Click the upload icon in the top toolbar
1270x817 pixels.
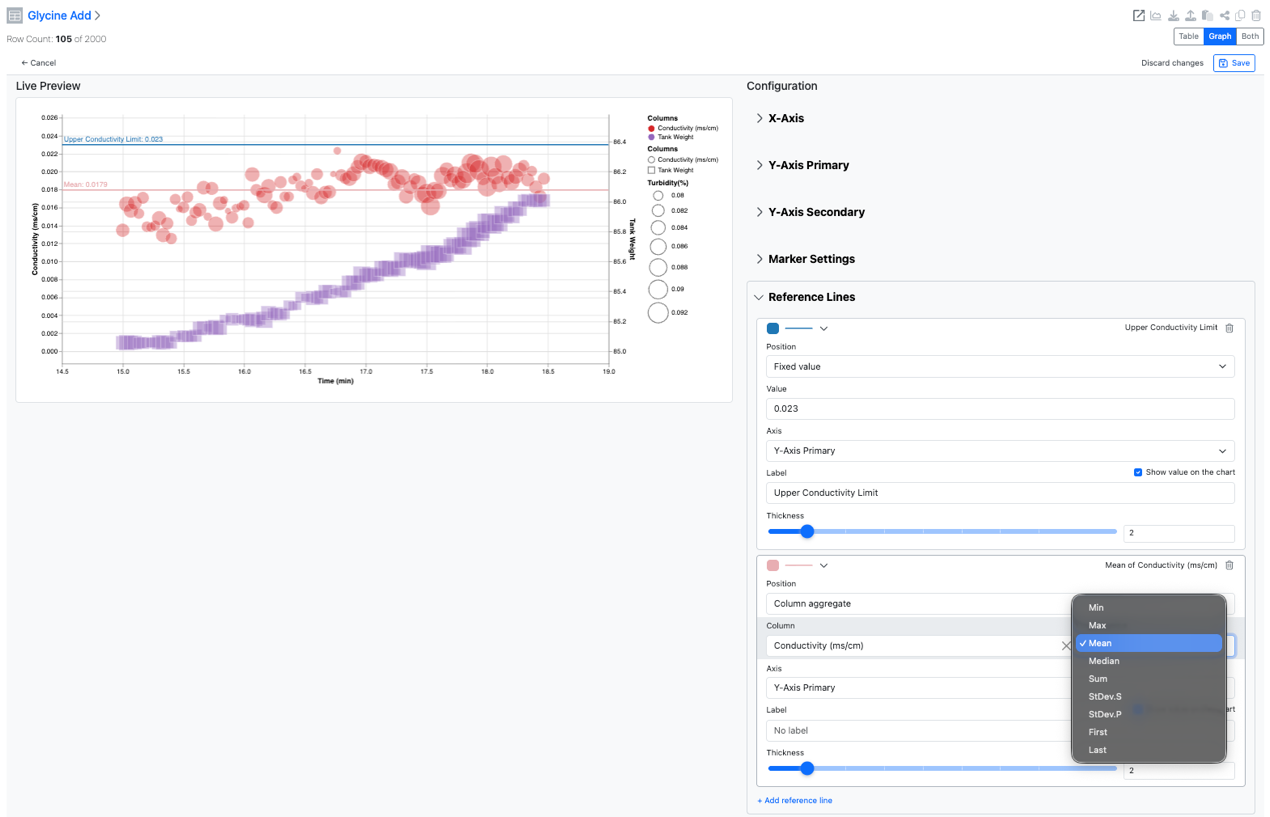click(1190, 15)
